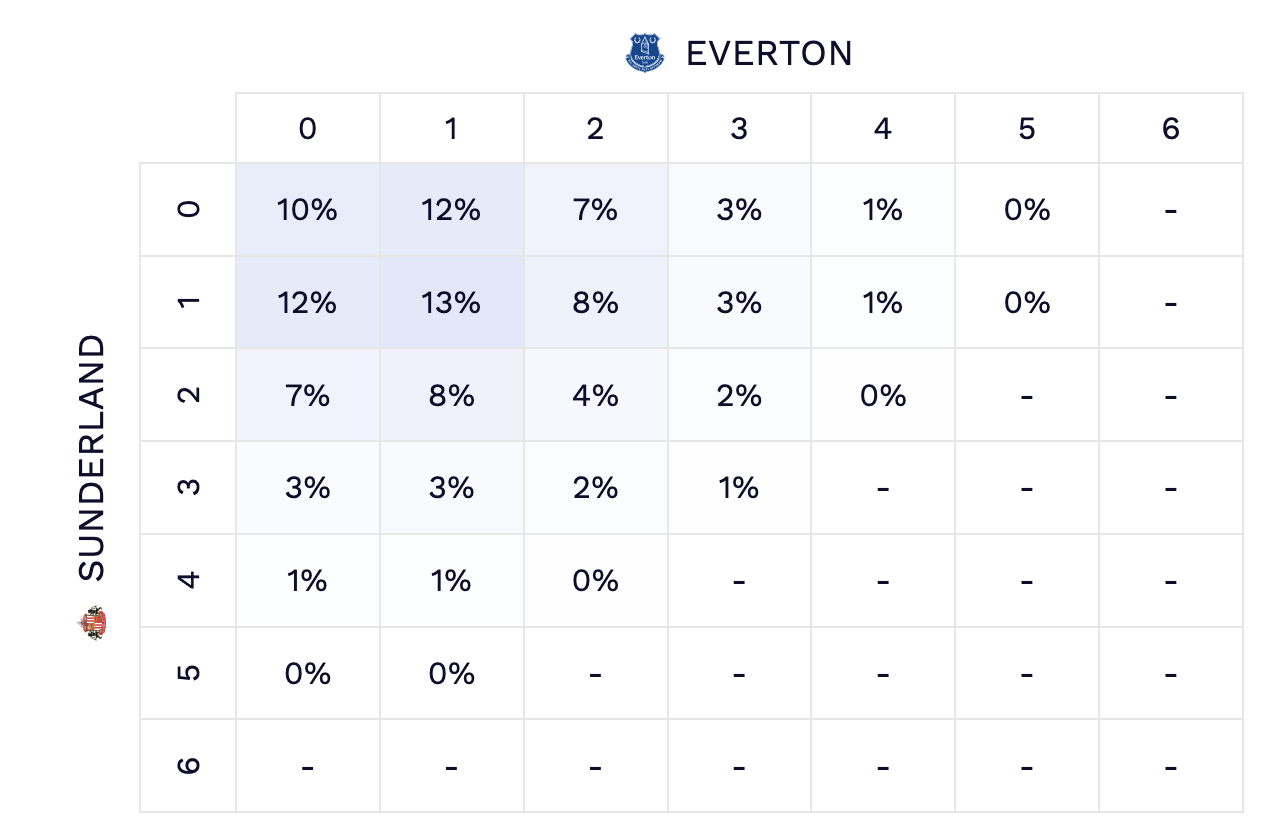The height and width of the screenshot is (836, 1268).
Task: Select Everton column header for 3 goals
Action: [x=739, y=128]
